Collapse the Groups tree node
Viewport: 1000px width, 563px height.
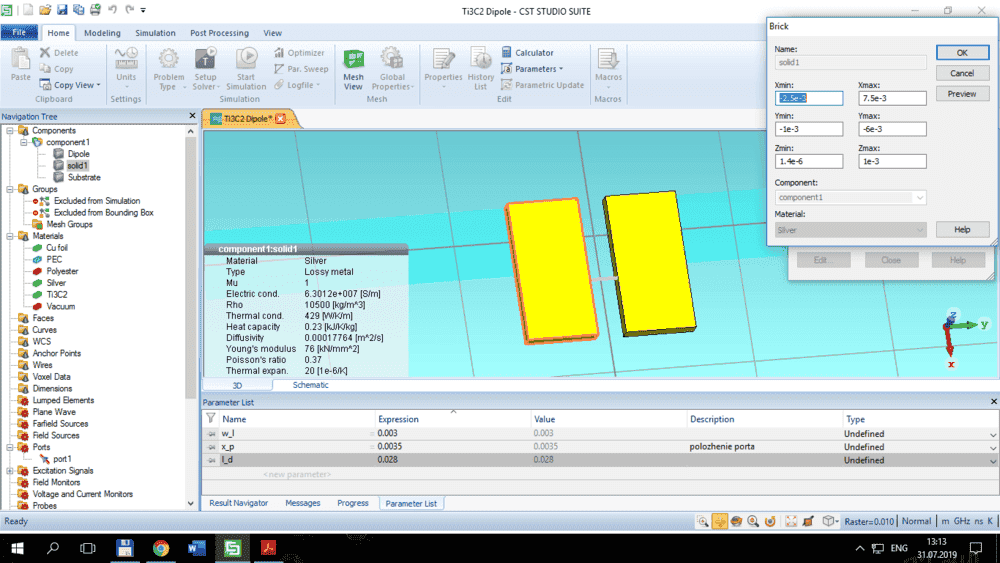pyautogui.click(x=10, y=189)
